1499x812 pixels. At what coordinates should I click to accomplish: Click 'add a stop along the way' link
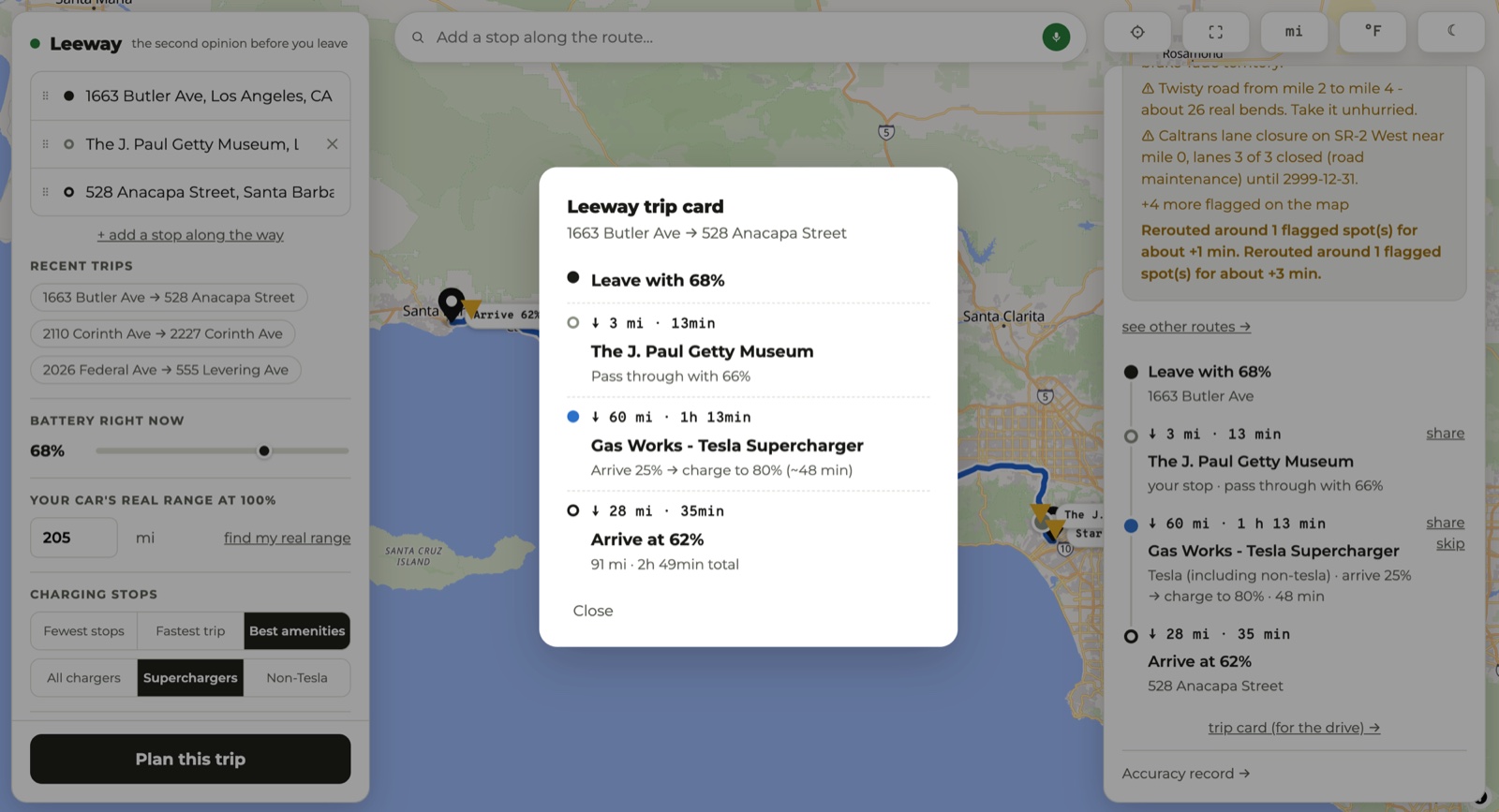tap(190, 235)
